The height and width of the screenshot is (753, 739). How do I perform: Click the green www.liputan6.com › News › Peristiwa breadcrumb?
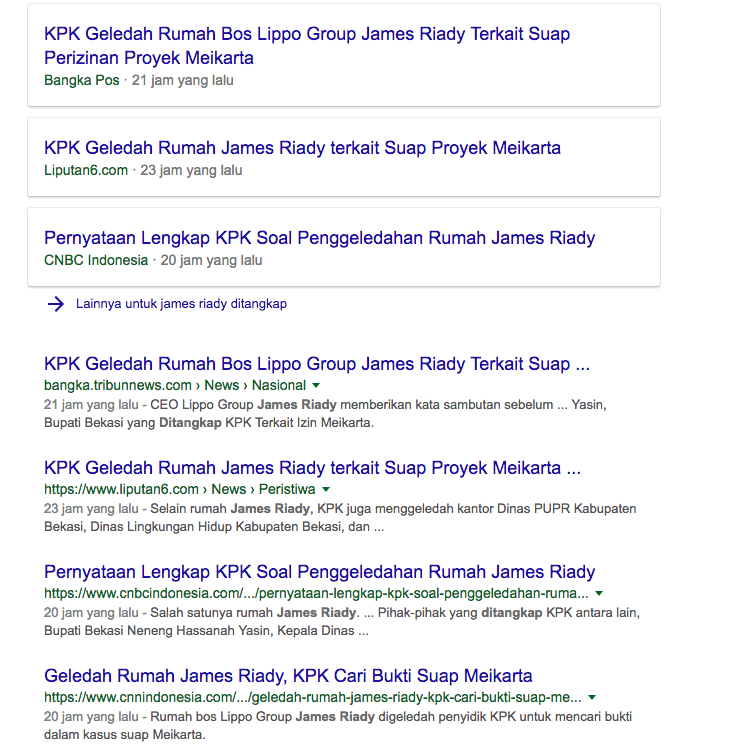click(179, 489)
